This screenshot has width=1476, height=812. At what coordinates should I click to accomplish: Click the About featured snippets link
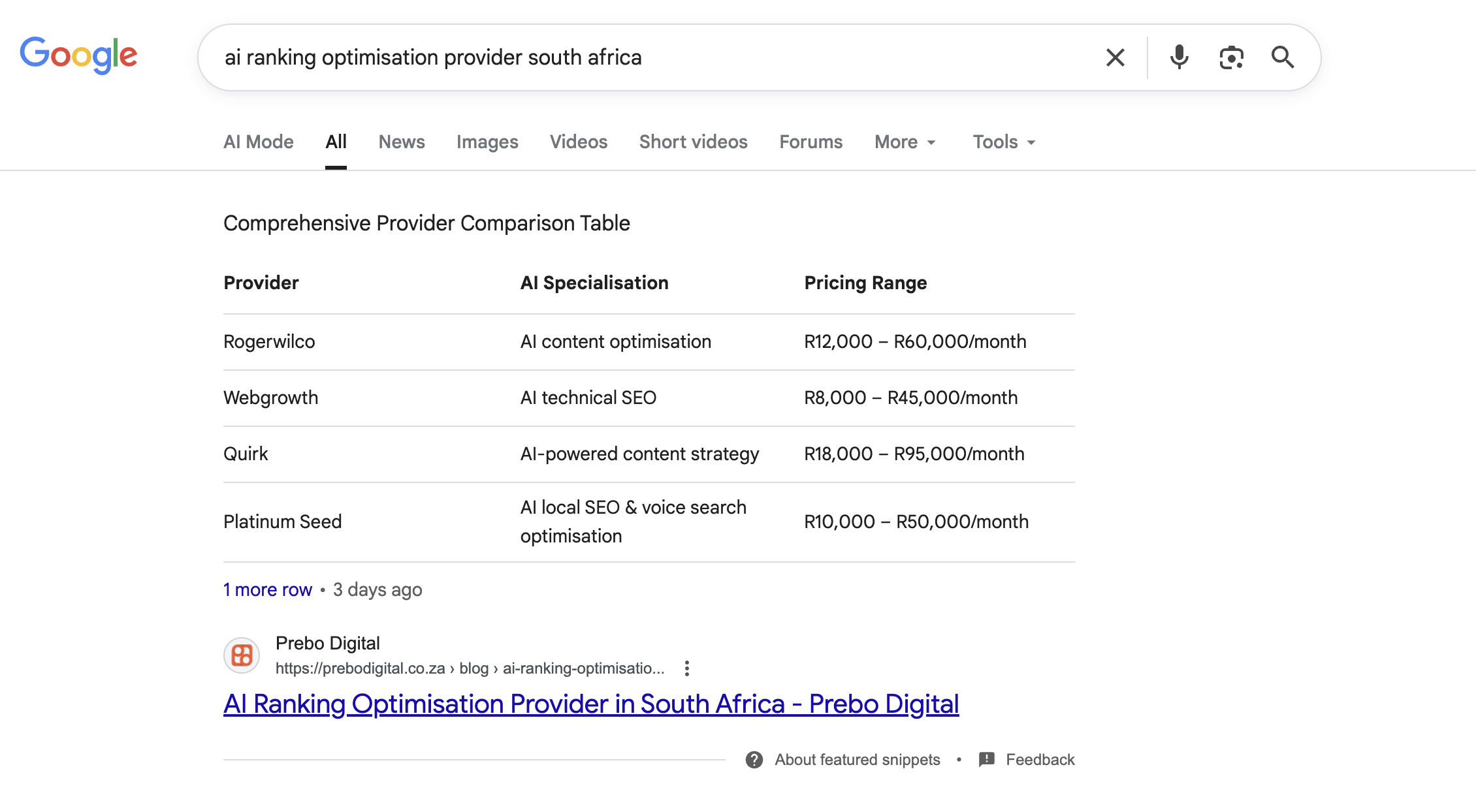click(x=857, y=759)
